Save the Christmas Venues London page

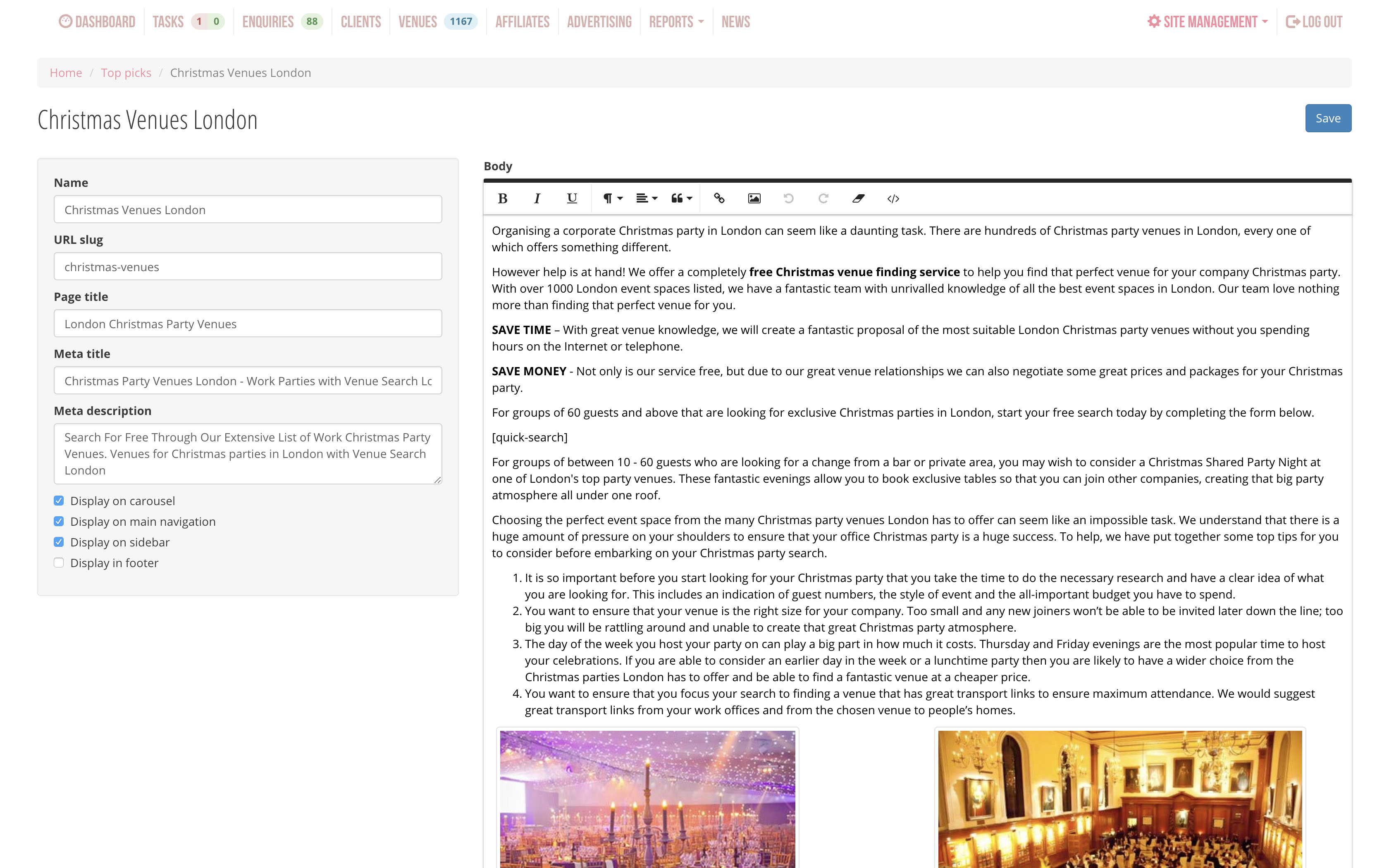pos(1328,118)
